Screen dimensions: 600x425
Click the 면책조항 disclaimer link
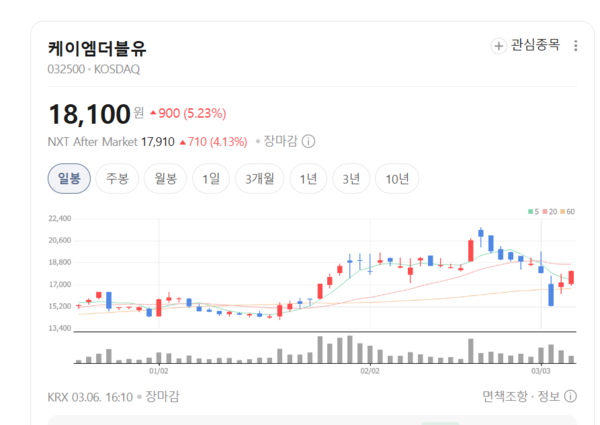click(504, 397)
